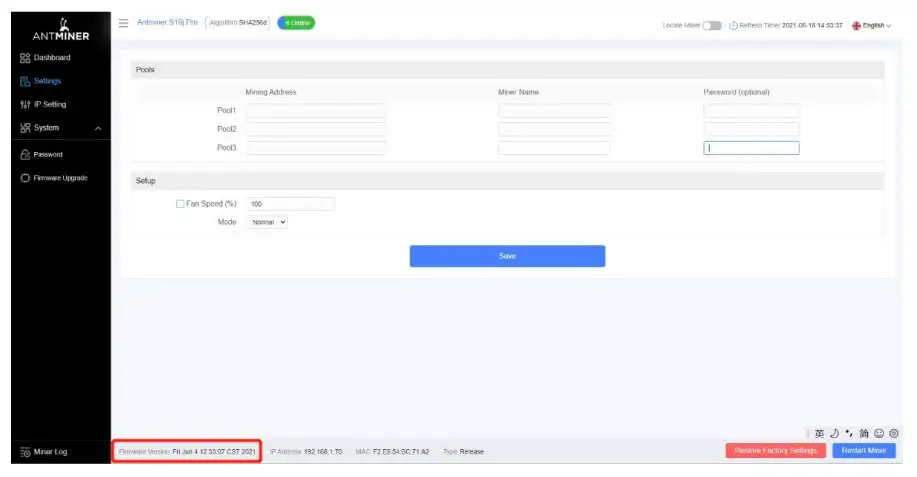
Task: Open Settings in the sidebar
Action: coord(47,81)
